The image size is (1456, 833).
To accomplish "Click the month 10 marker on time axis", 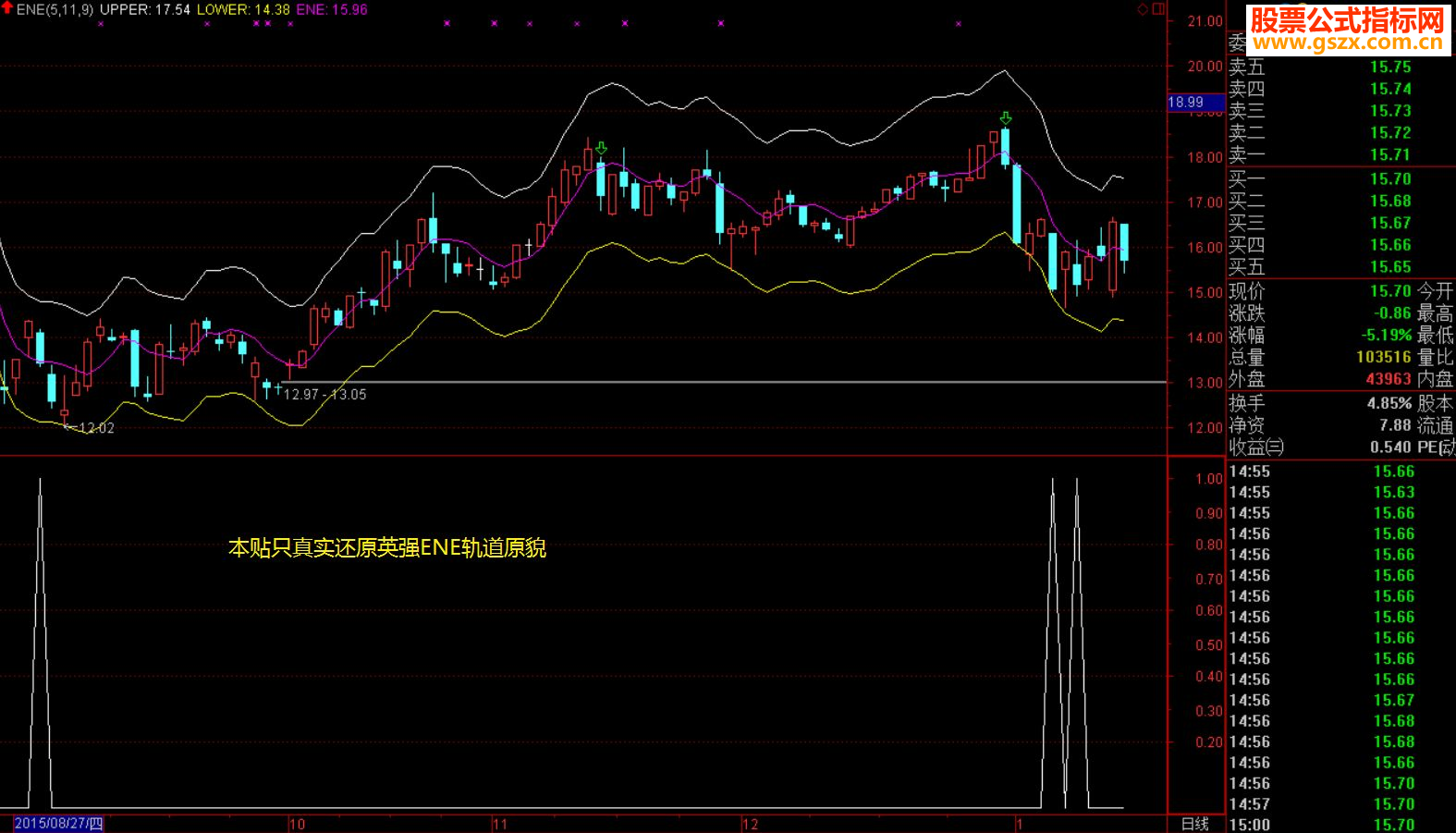I will pos(298,825).
